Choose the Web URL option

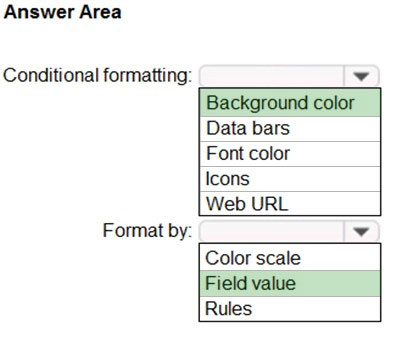pyautogui.click(x=290, y=203)
